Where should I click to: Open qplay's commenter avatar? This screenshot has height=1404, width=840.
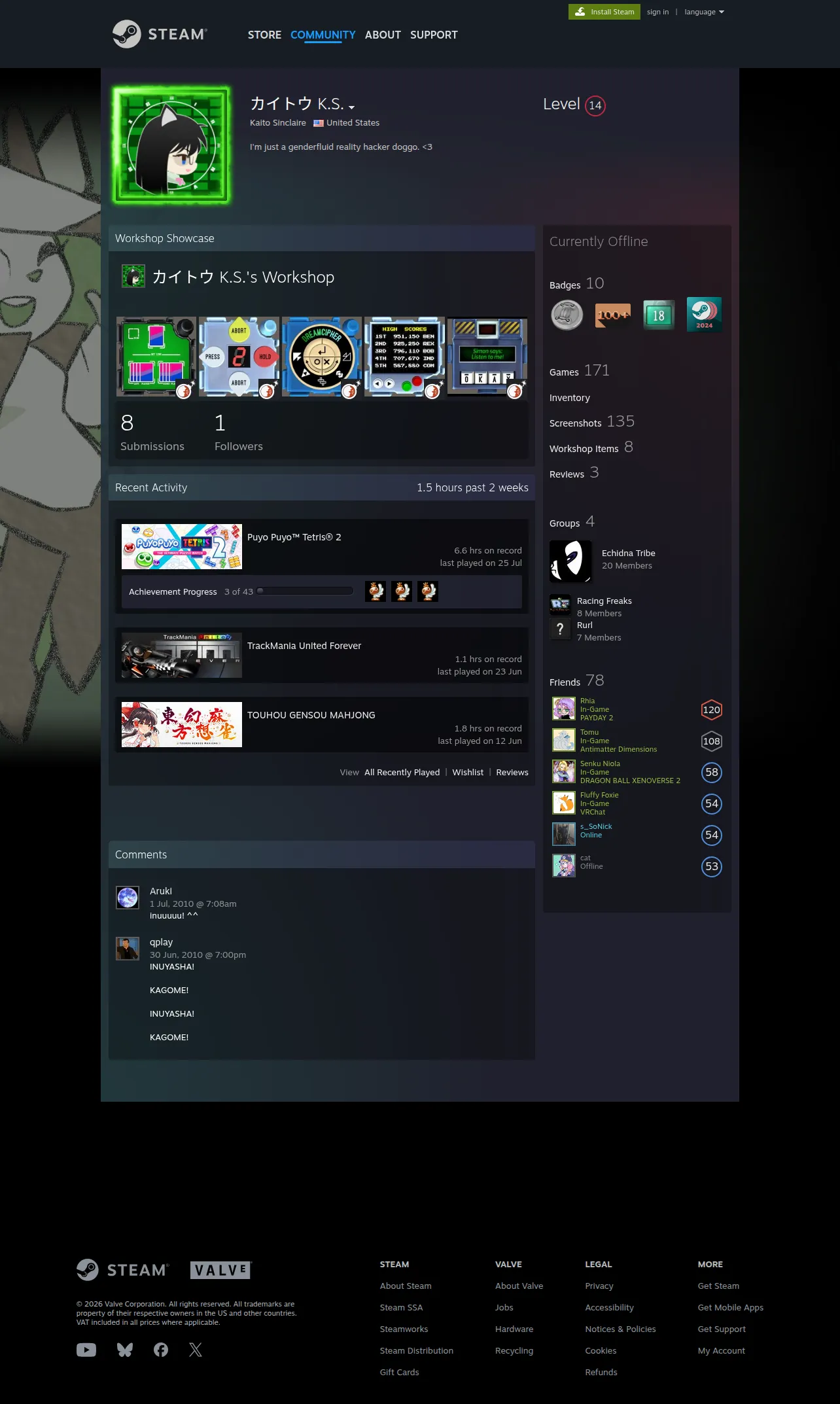[128, 949]
